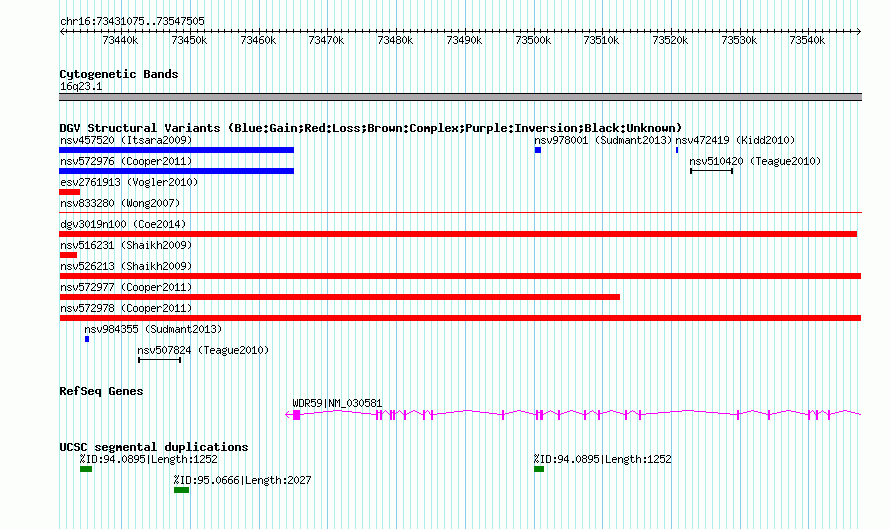Click the nsv984355 small blue marker
This screenshot has width=890, height=529.
87,339
